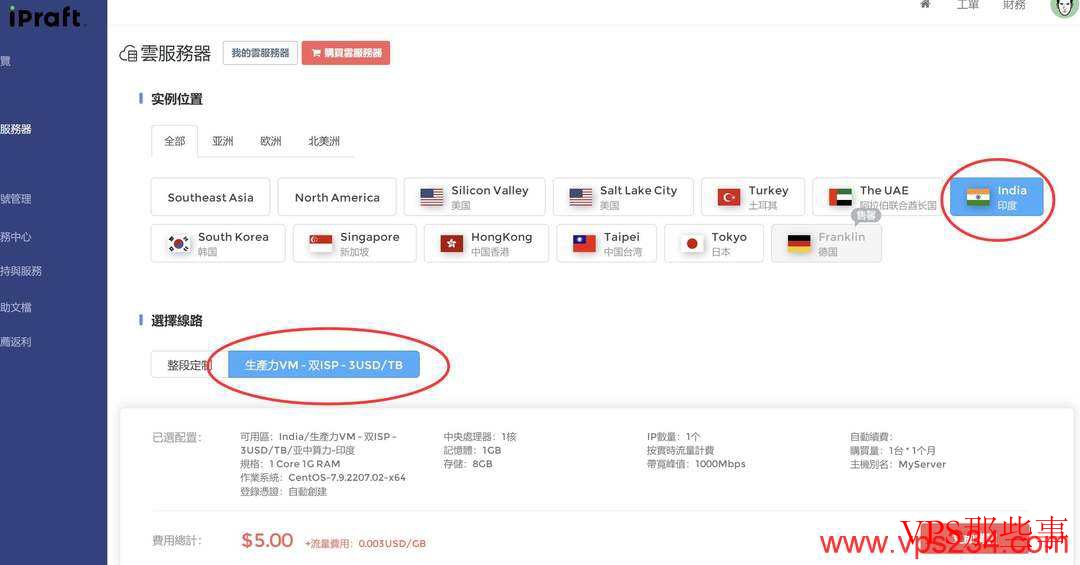This screenshot has width=1080, height=565.
Task: Choose the North America location
Action: point(338,197)
